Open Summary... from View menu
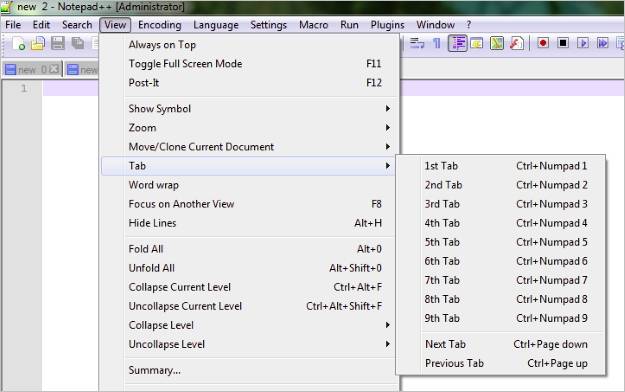Viewport: 625px width, 392px height. (x=248, y=370)
